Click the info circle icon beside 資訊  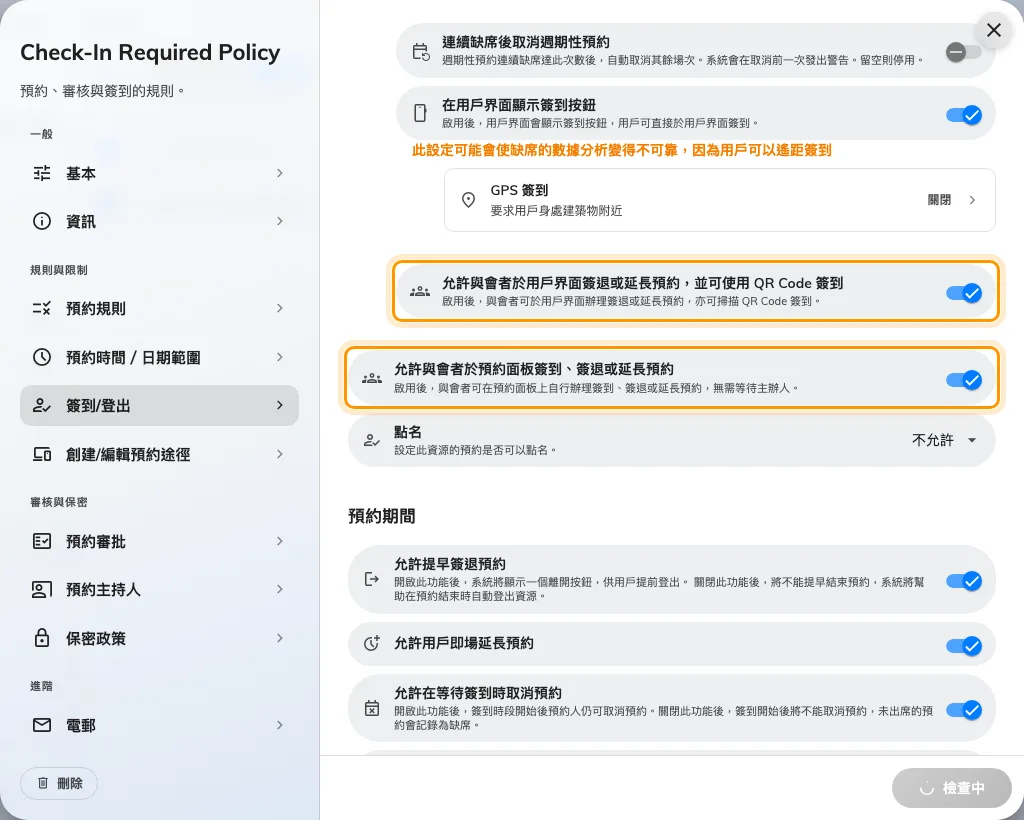(42, 221)
